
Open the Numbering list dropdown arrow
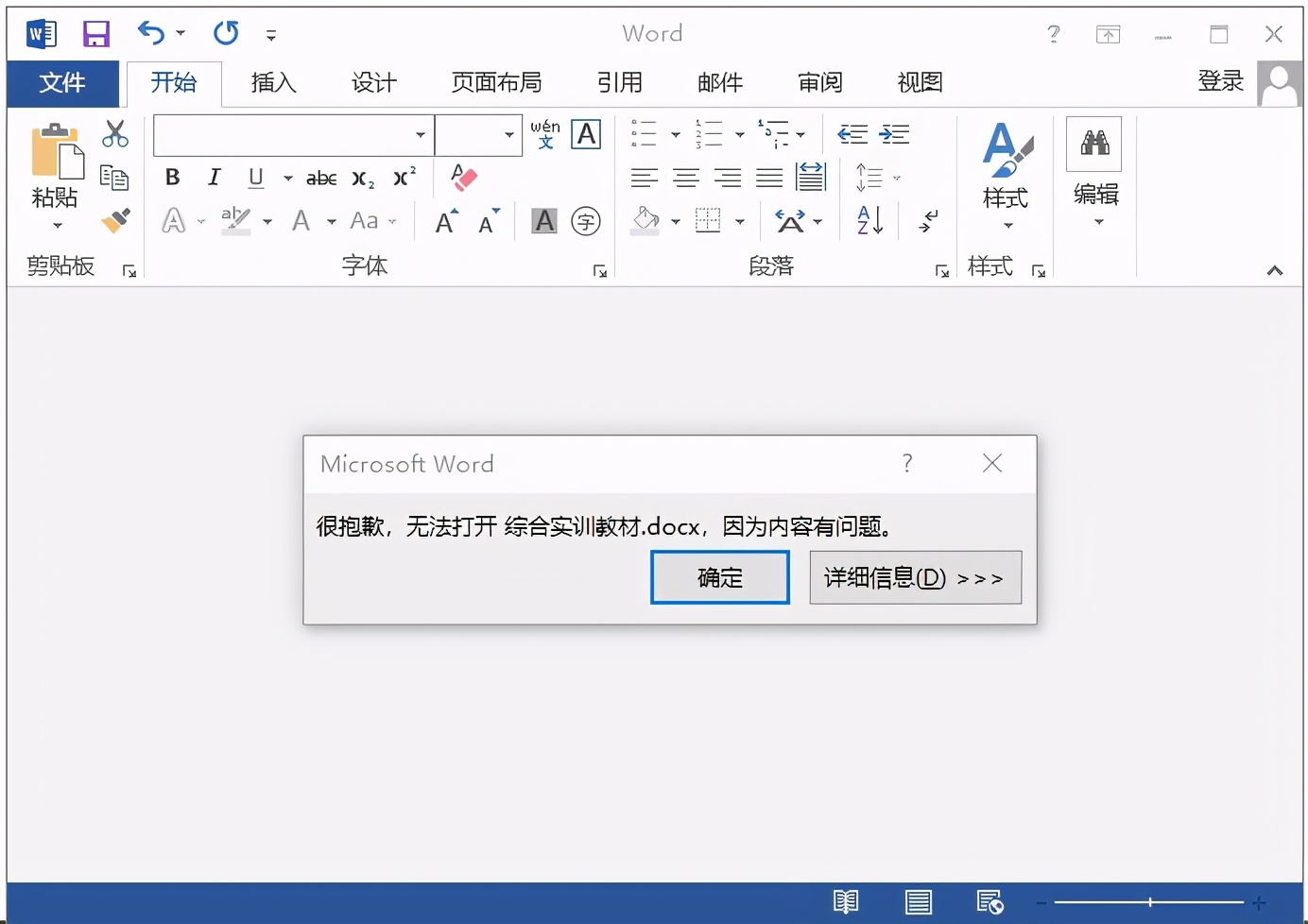pos(740,135)
